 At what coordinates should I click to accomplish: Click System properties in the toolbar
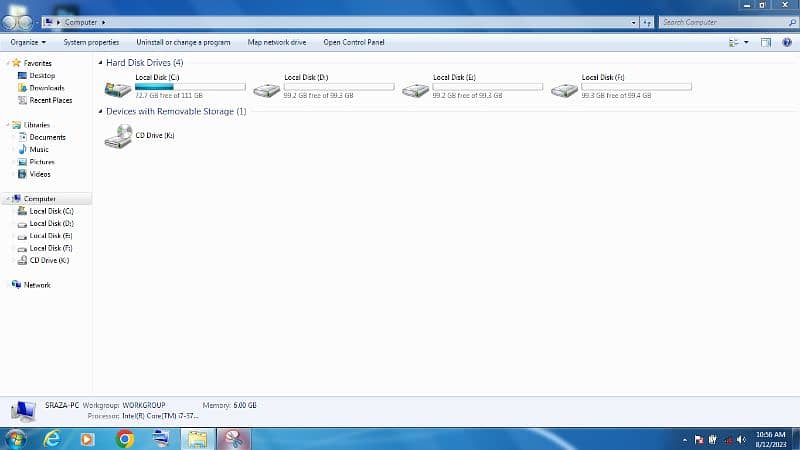(91, 42)
